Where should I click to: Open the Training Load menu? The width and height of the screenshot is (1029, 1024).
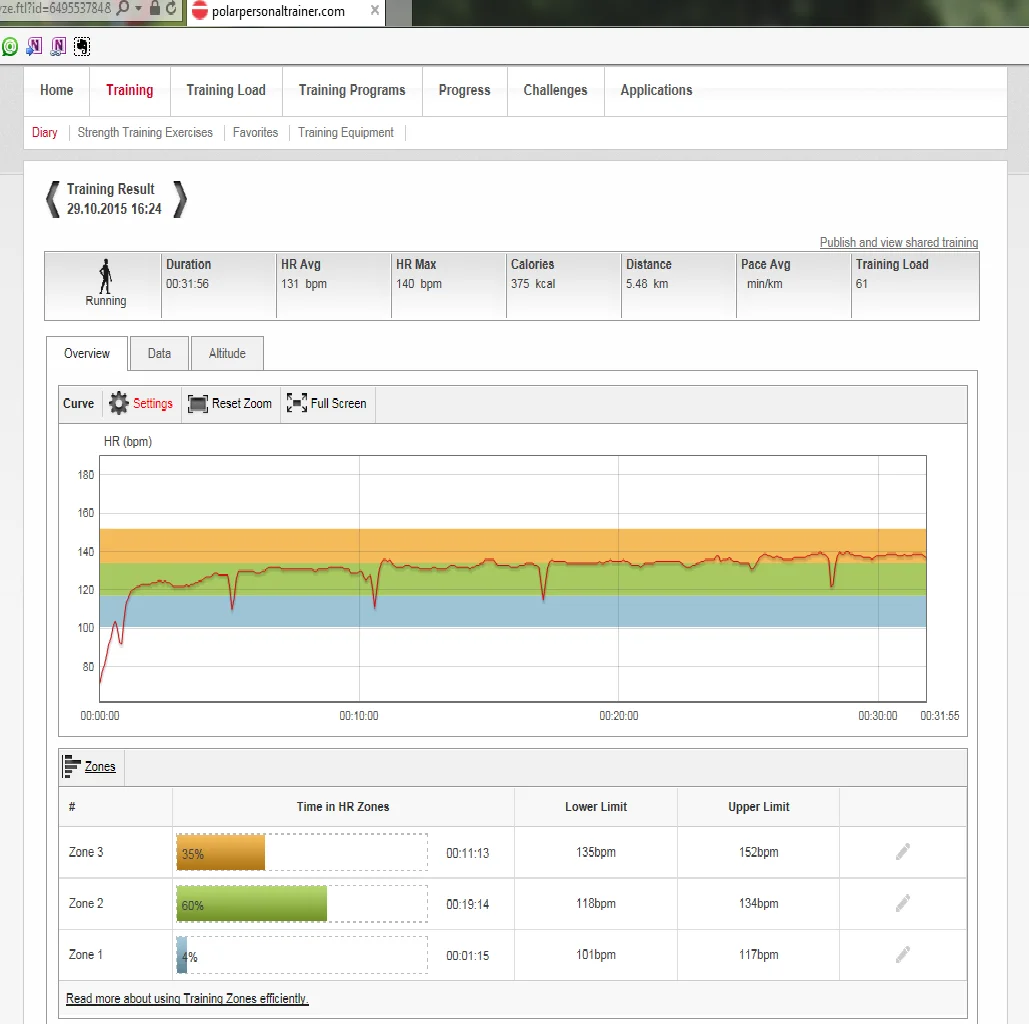(226, 90)
